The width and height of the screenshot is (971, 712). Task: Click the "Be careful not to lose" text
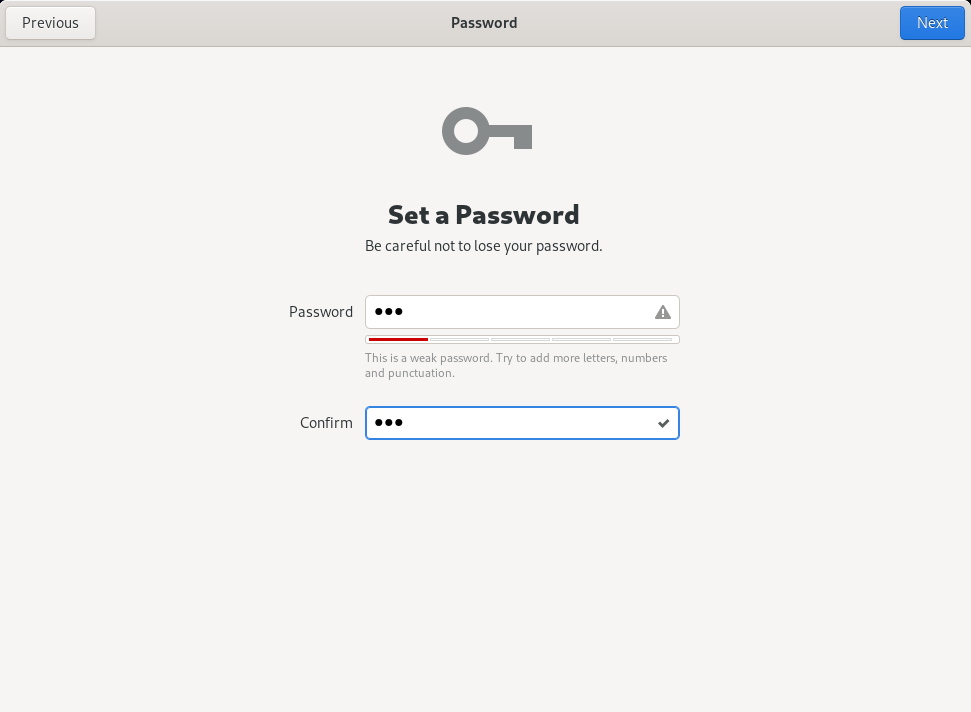coord(484,246)
